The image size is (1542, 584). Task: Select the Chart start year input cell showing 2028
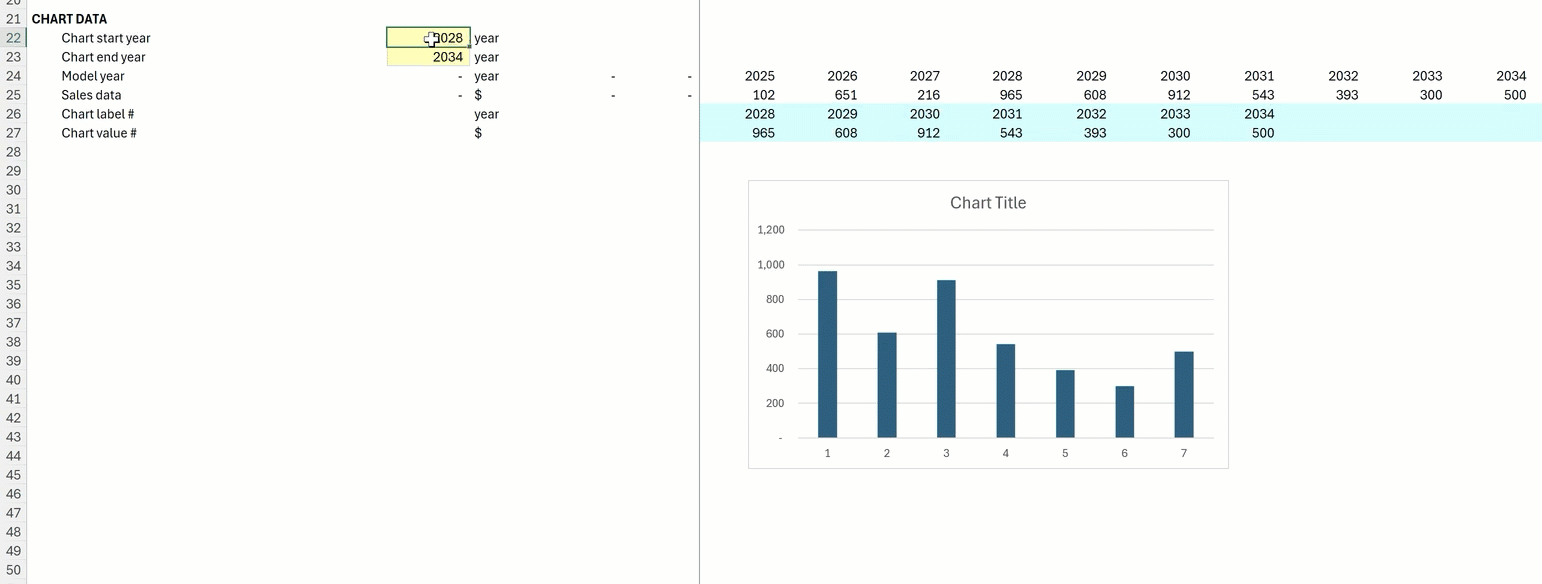pyautogui.click(x=428, y=38)
